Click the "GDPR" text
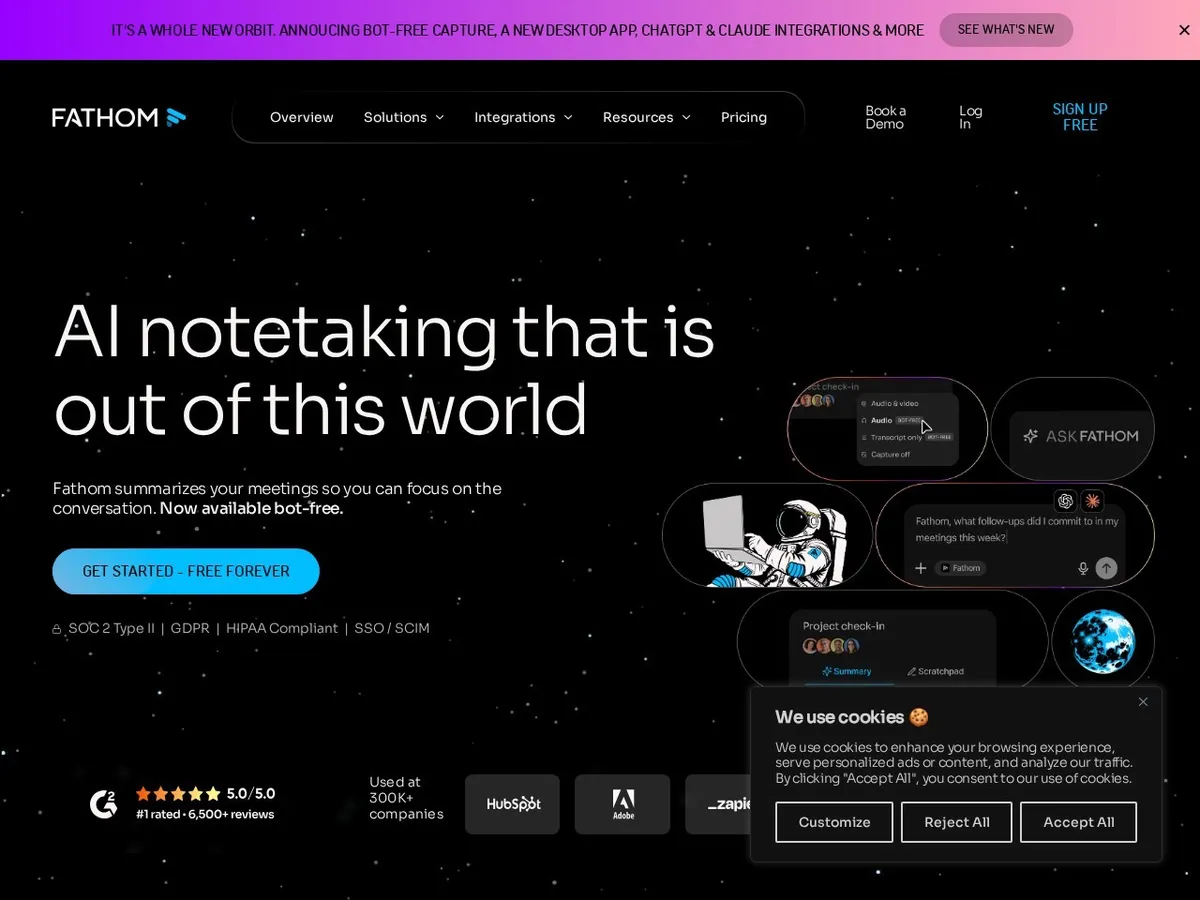This screenshot has height=900, width=1200. 190,628
